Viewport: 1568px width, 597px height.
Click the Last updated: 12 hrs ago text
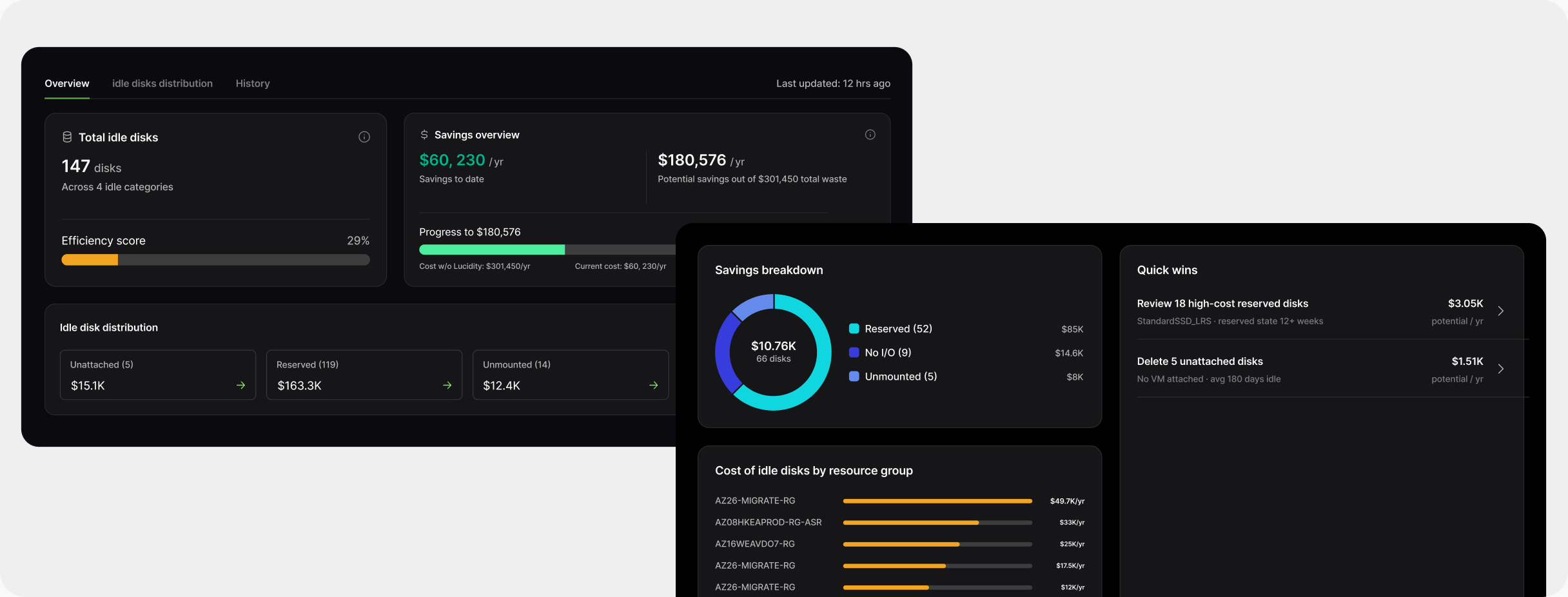click(833, 84)
